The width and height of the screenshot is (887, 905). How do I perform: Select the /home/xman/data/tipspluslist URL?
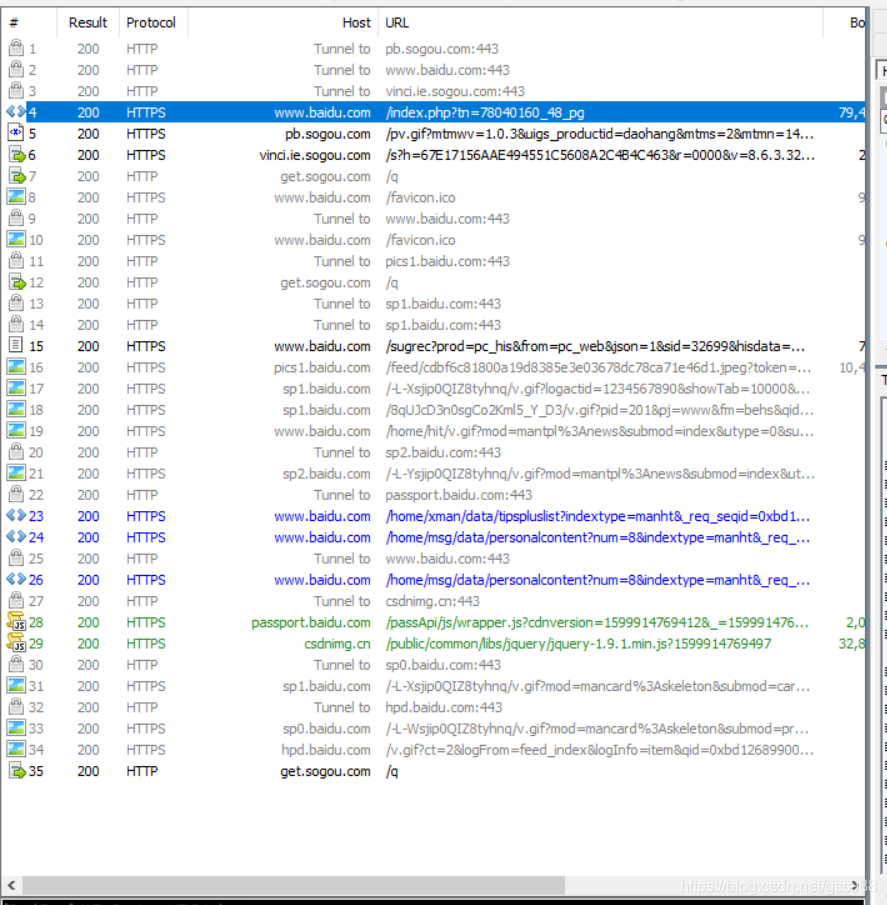[597, 517]
